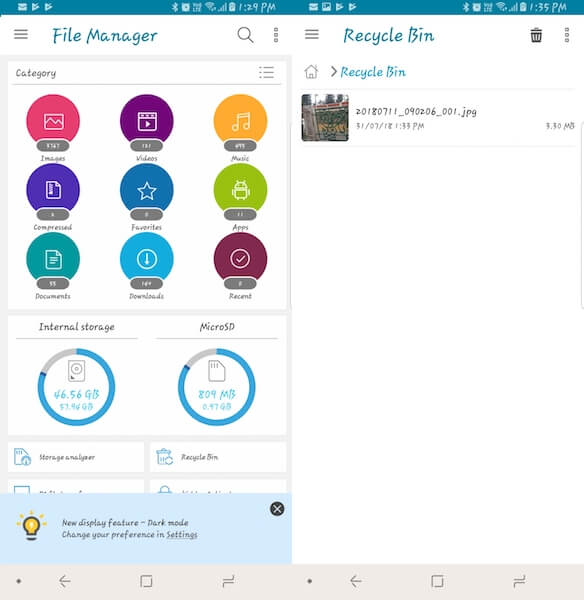The height and width of the screenshot is (600, 584).
Task: Open Recycle Bin shortcut button
Action: click(218, 457)
